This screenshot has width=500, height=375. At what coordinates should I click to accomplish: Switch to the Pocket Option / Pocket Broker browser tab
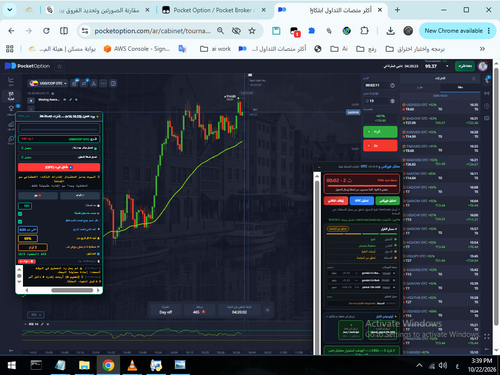pyautogui.click(x=213, y=10)
